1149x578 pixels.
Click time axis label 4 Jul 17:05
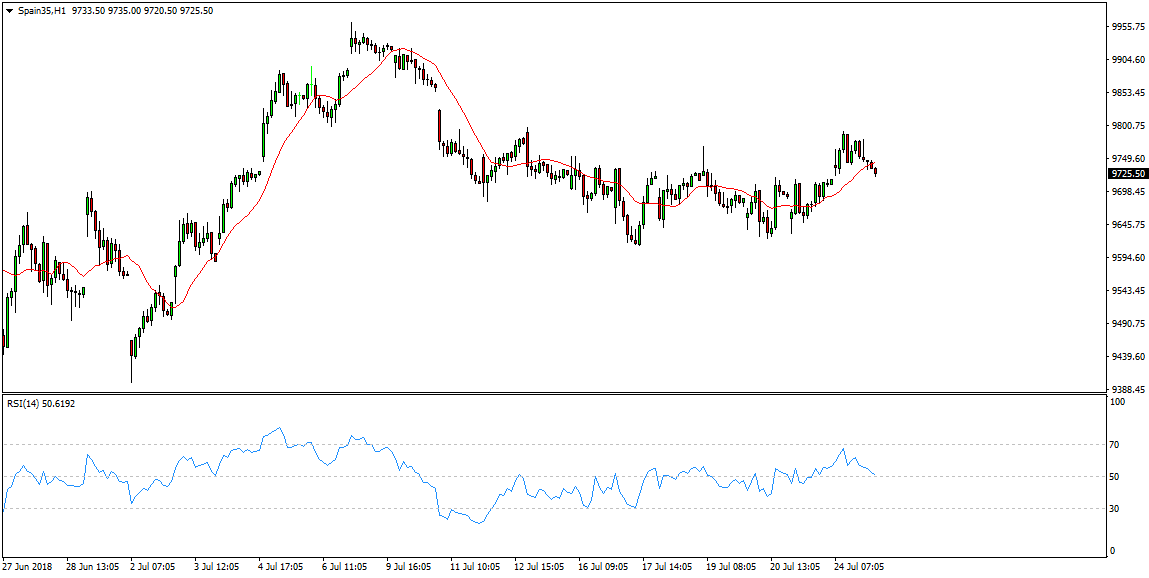click(x=280, y=567)
